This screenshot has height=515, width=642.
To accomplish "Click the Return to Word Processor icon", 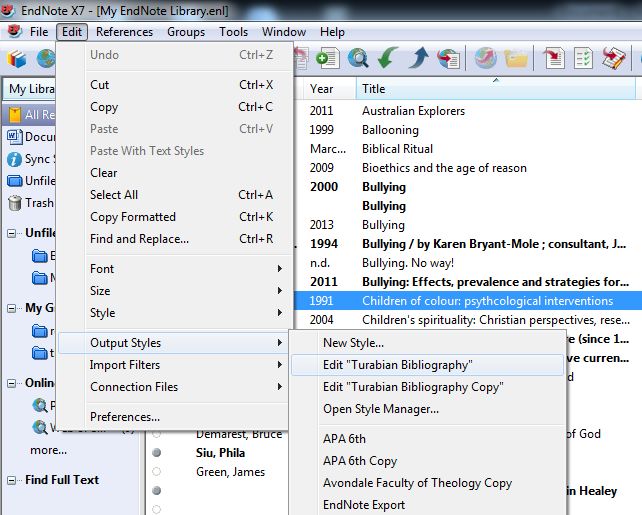I will point(614,59).
